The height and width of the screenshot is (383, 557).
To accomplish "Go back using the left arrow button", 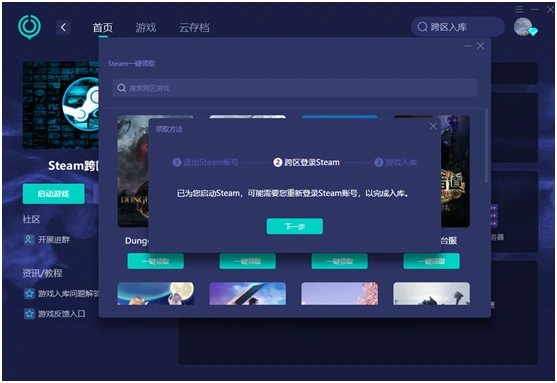I will 63,27.
